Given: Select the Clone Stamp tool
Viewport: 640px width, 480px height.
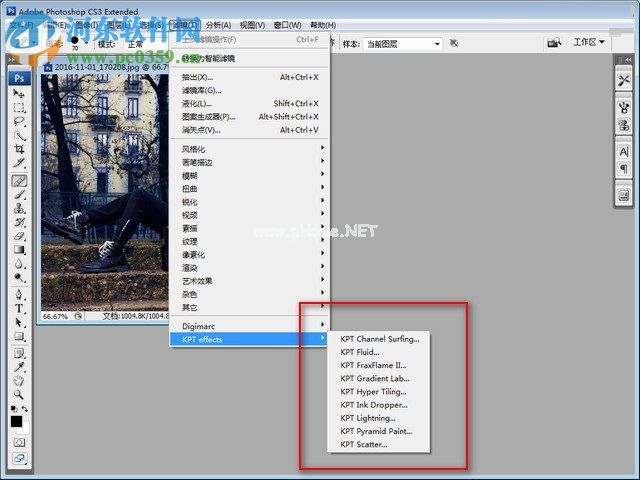Looking at the screenshot, I should click(x=19, y=209).
